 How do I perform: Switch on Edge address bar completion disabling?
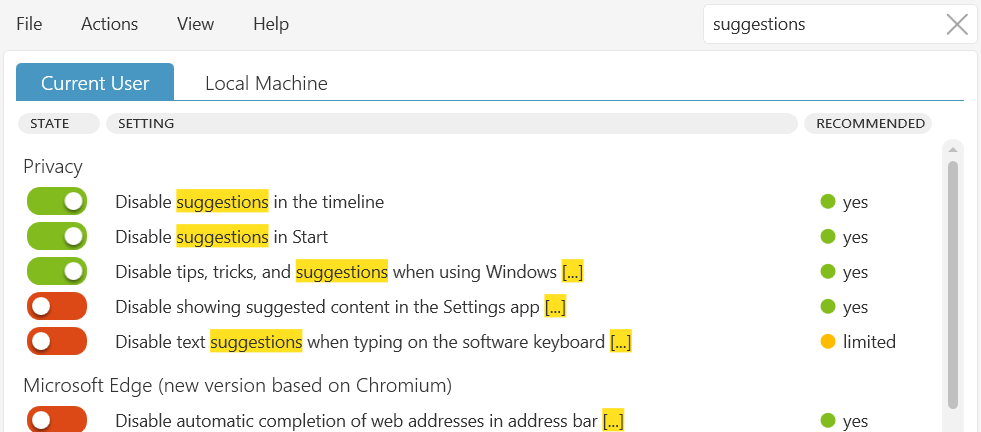point(57,419)
